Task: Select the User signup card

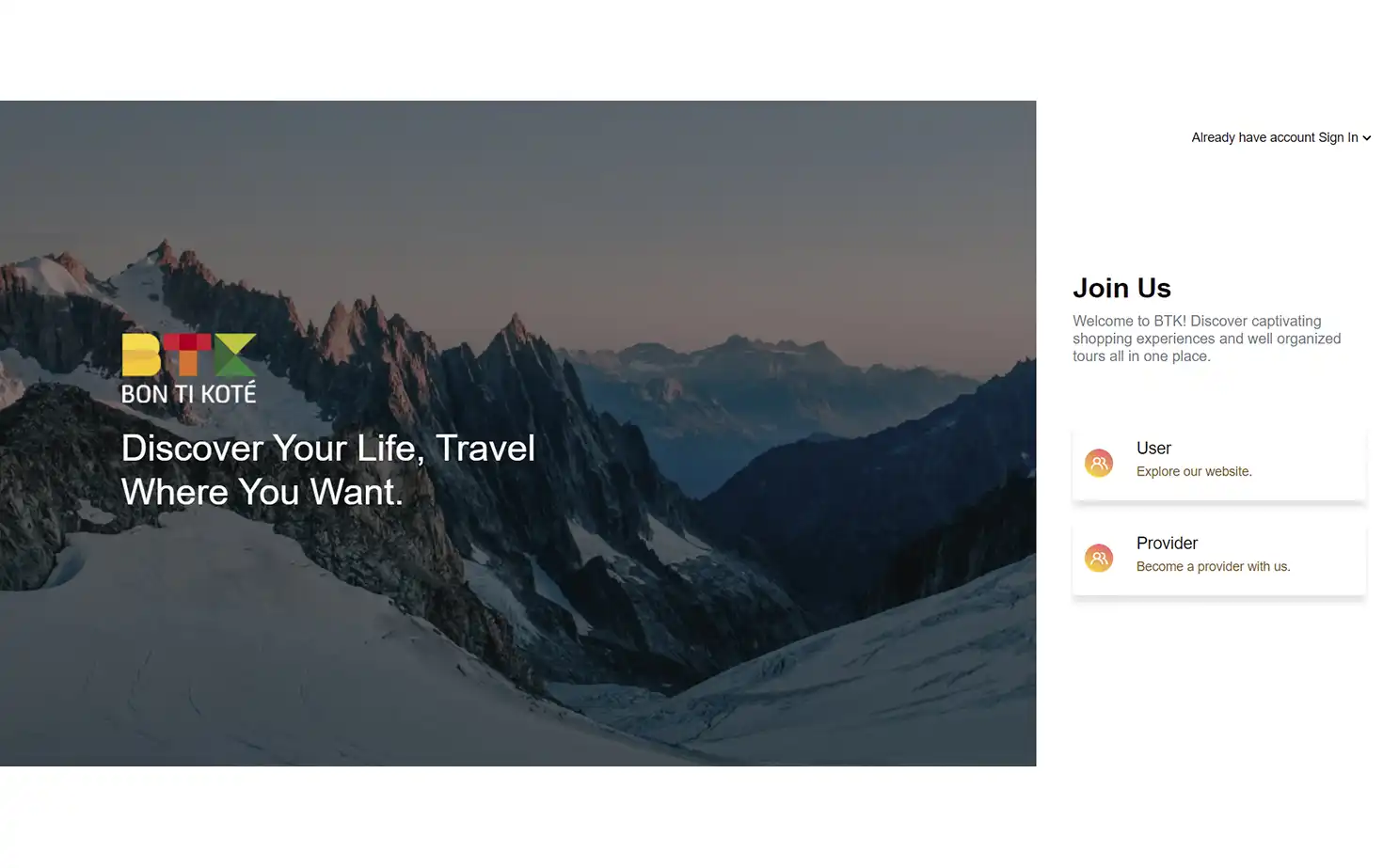Action: (x=1218, y=464)
